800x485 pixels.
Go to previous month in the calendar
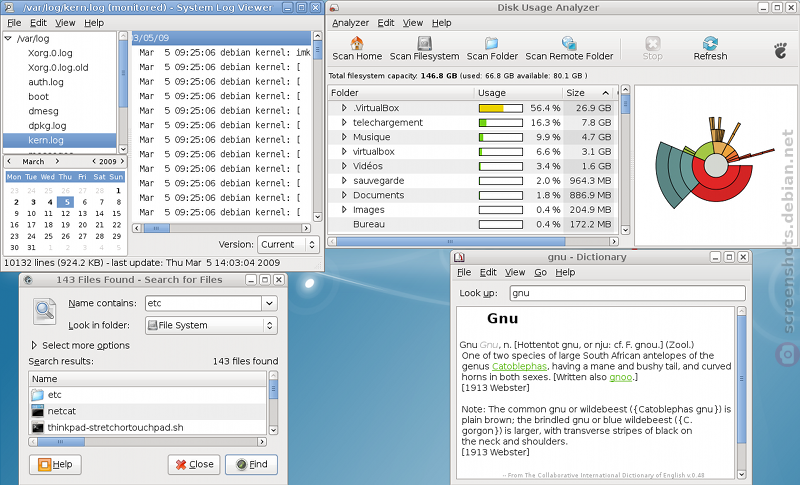[x=9, y=161]
